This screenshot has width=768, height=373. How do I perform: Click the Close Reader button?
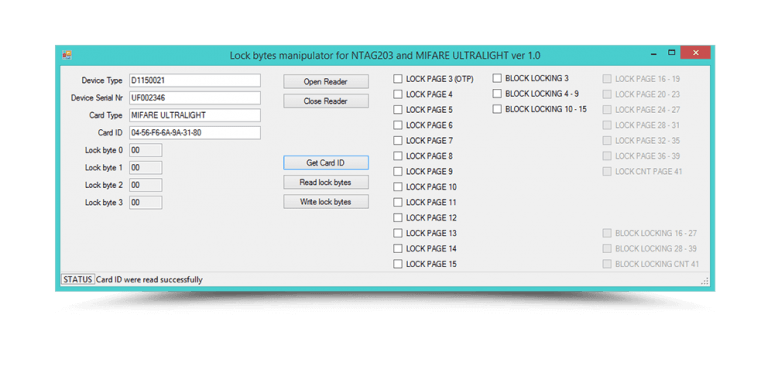tap(326, 101)
